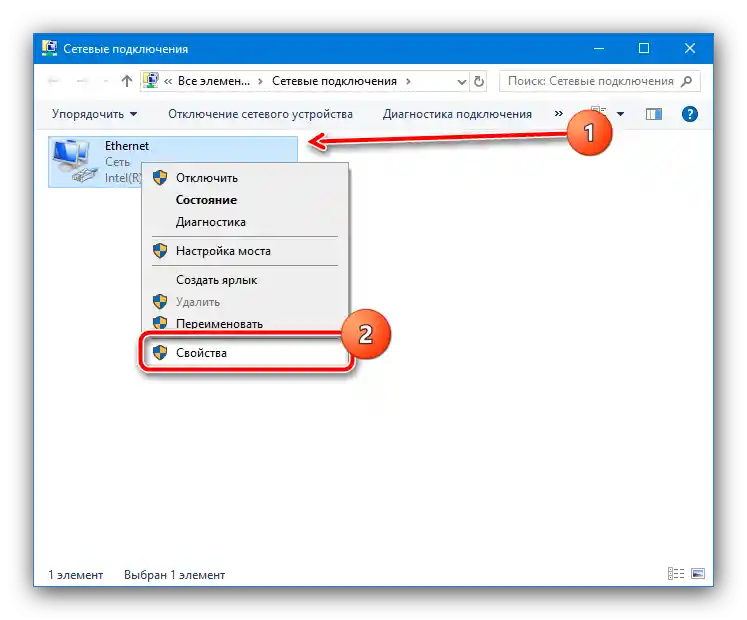The image size is (747, 620).
Task: Click the address bar location icon
Action: (151, 81)
